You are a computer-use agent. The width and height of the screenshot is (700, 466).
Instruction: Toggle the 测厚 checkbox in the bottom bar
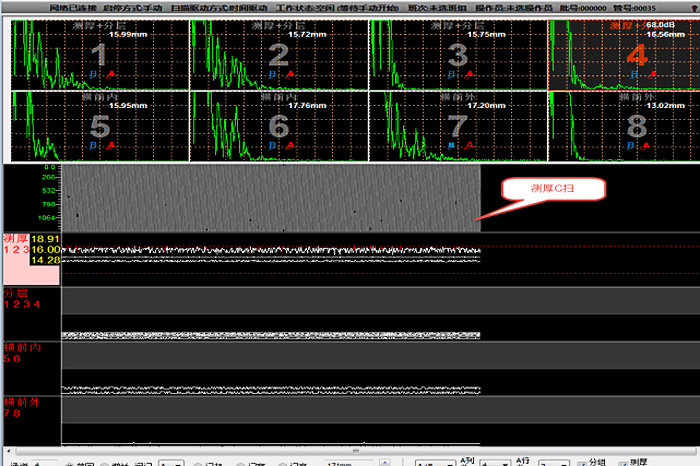click(623, 462)
